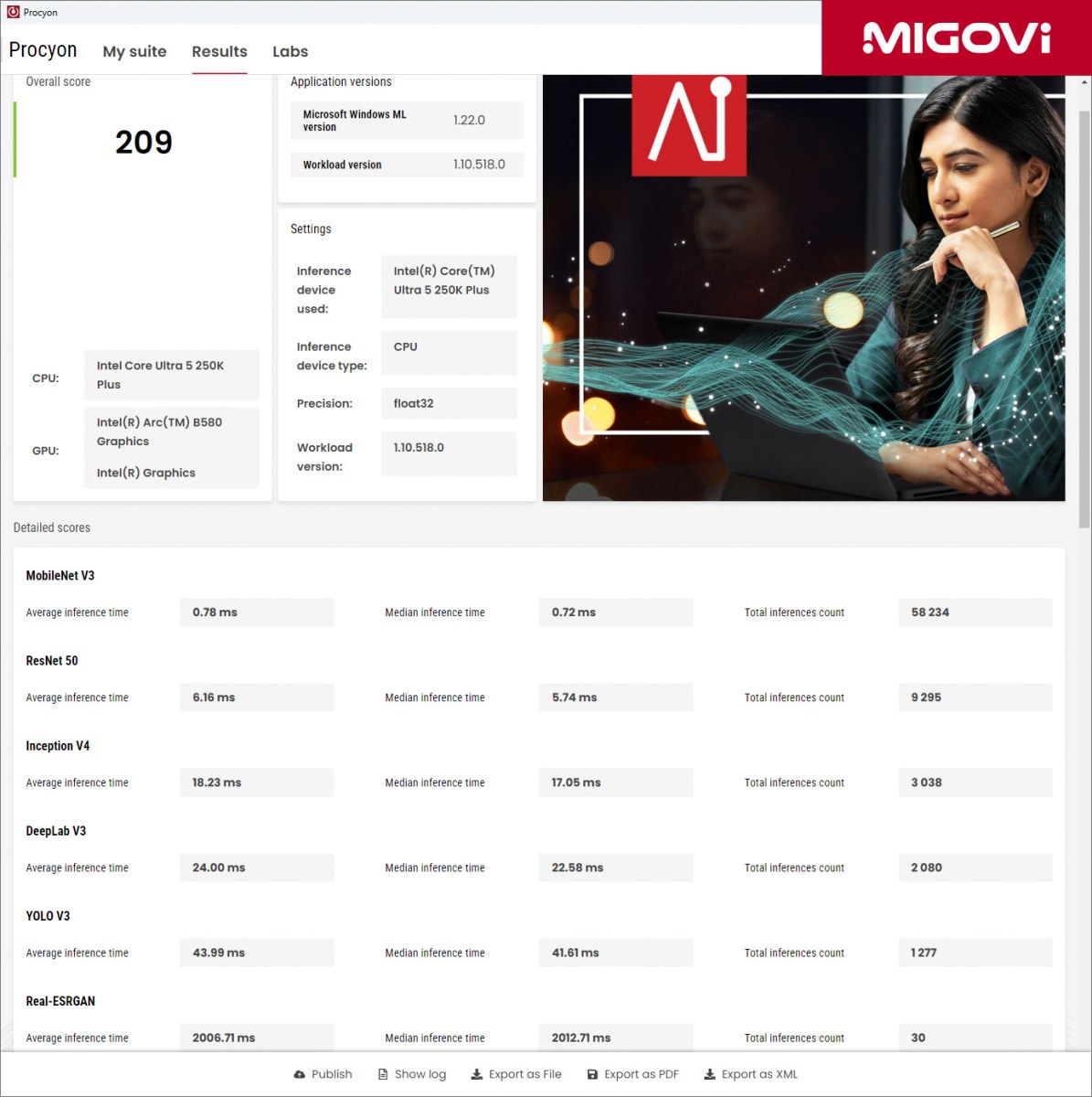The width and height of the screenshot is (1092, 1097).
Task: Click Real-ESRGAN inferences count 30
Action: pyautogui.click(x=976, y=1038)
